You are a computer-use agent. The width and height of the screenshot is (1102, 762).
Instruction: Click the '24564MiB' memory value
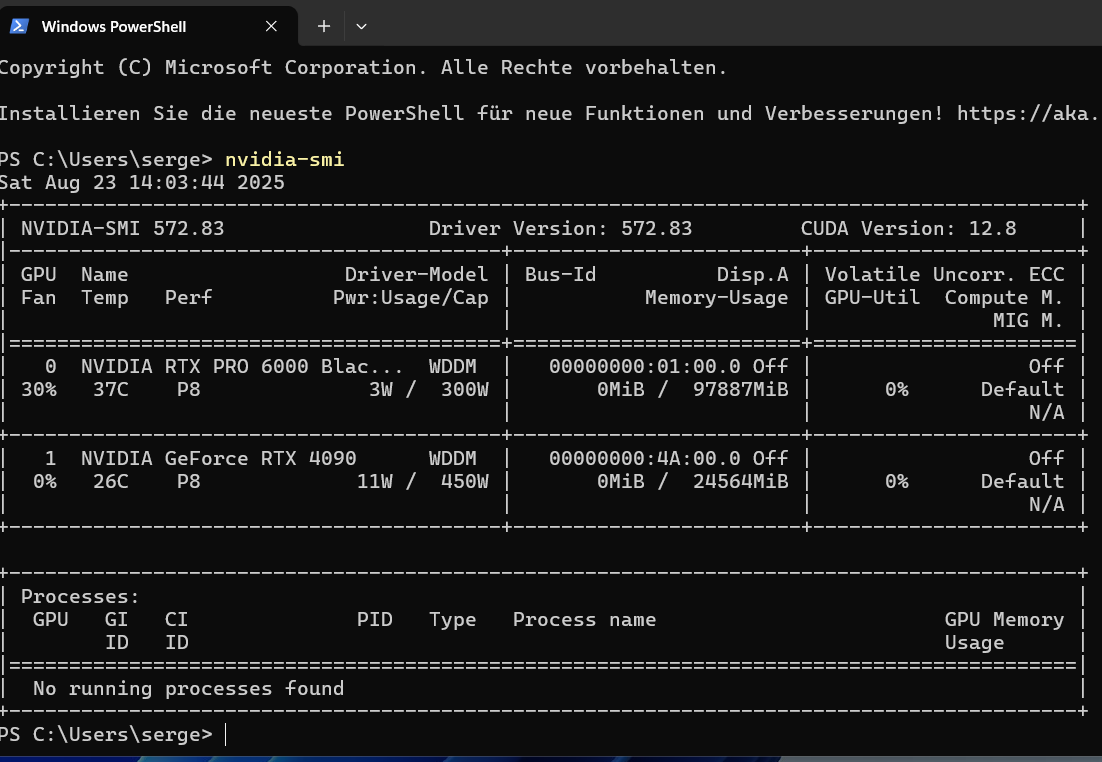pyautogui.click(x=741, y=482)
